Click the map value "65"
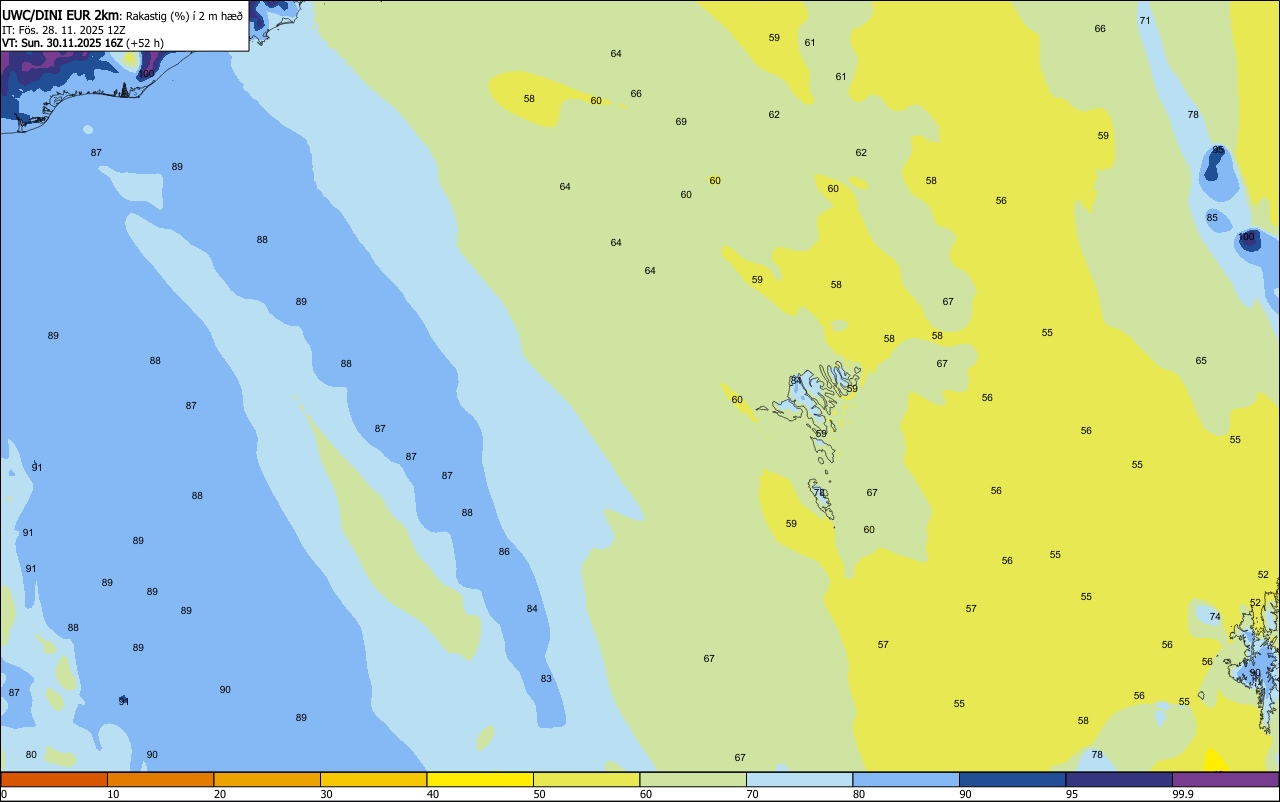 1201,360
